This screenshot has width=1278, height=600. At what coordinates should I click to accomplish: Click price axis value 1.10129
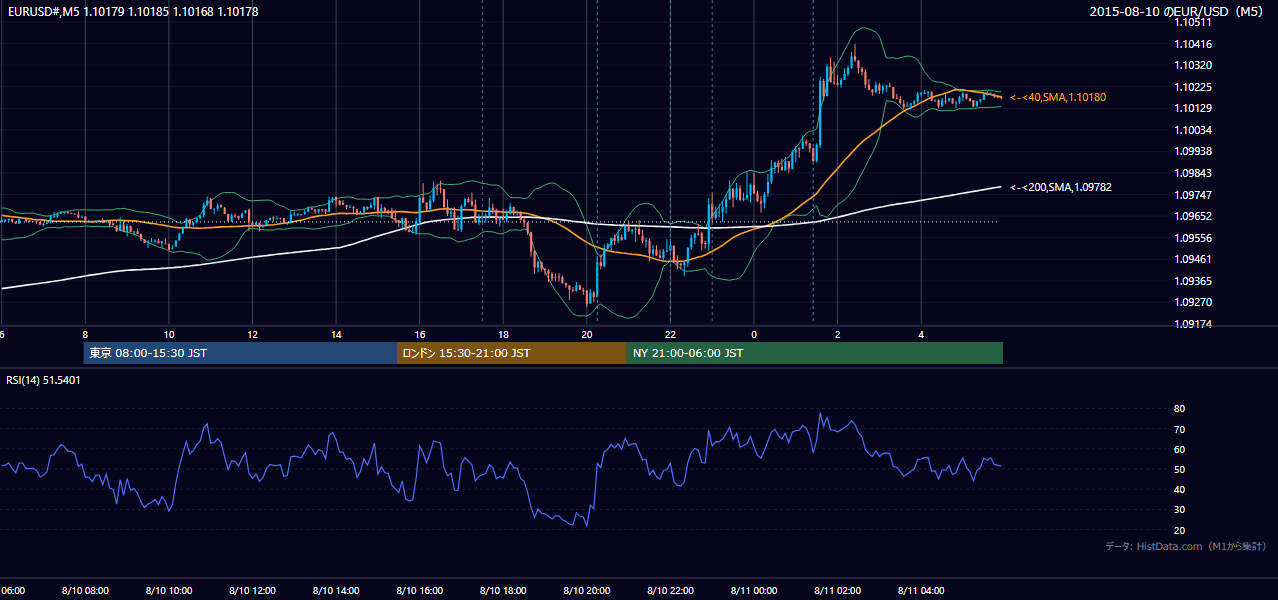click(x=1192, y=108)
